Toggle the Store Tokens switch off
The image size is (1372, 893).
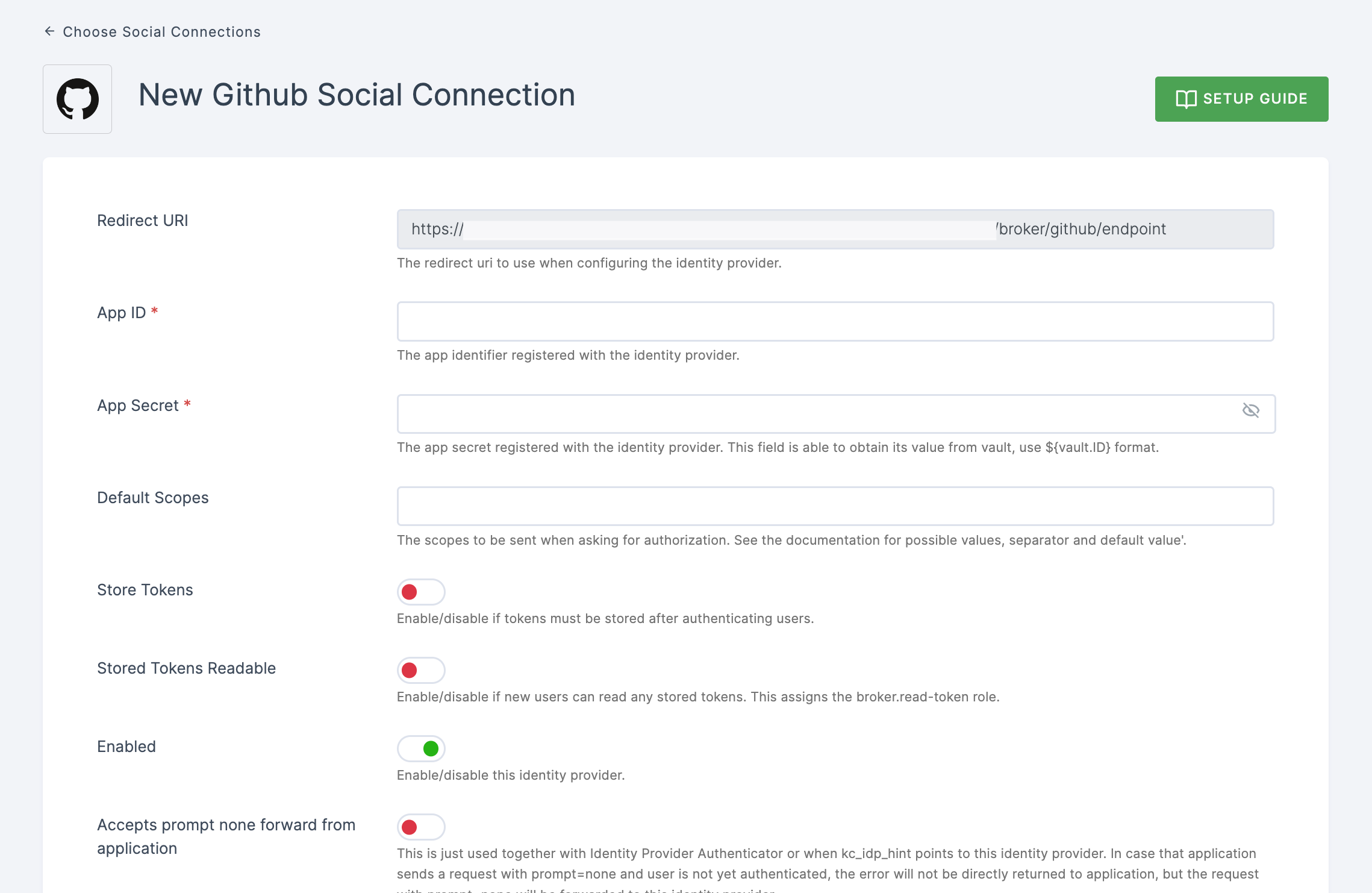click(x=421, y=591)
